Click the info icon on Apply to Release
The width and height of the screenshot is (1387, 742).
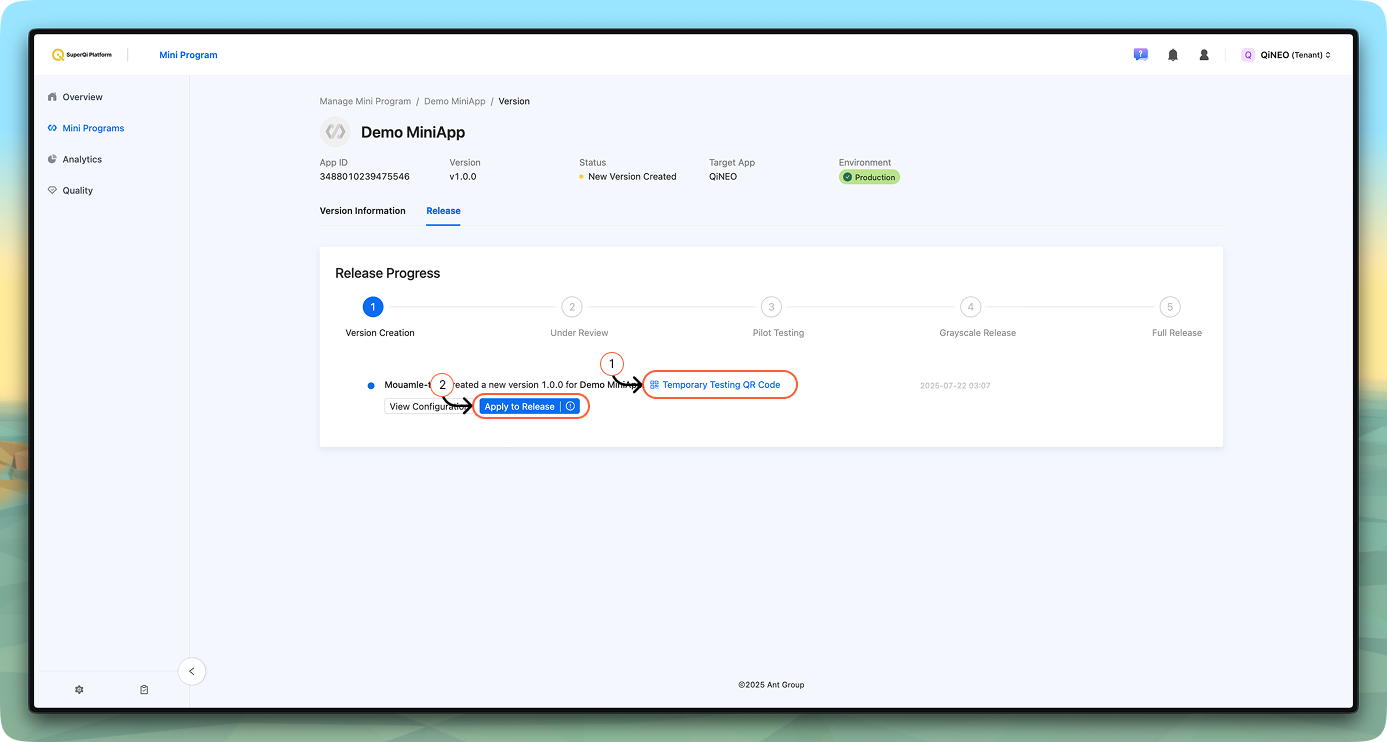[x=570, y=407]
